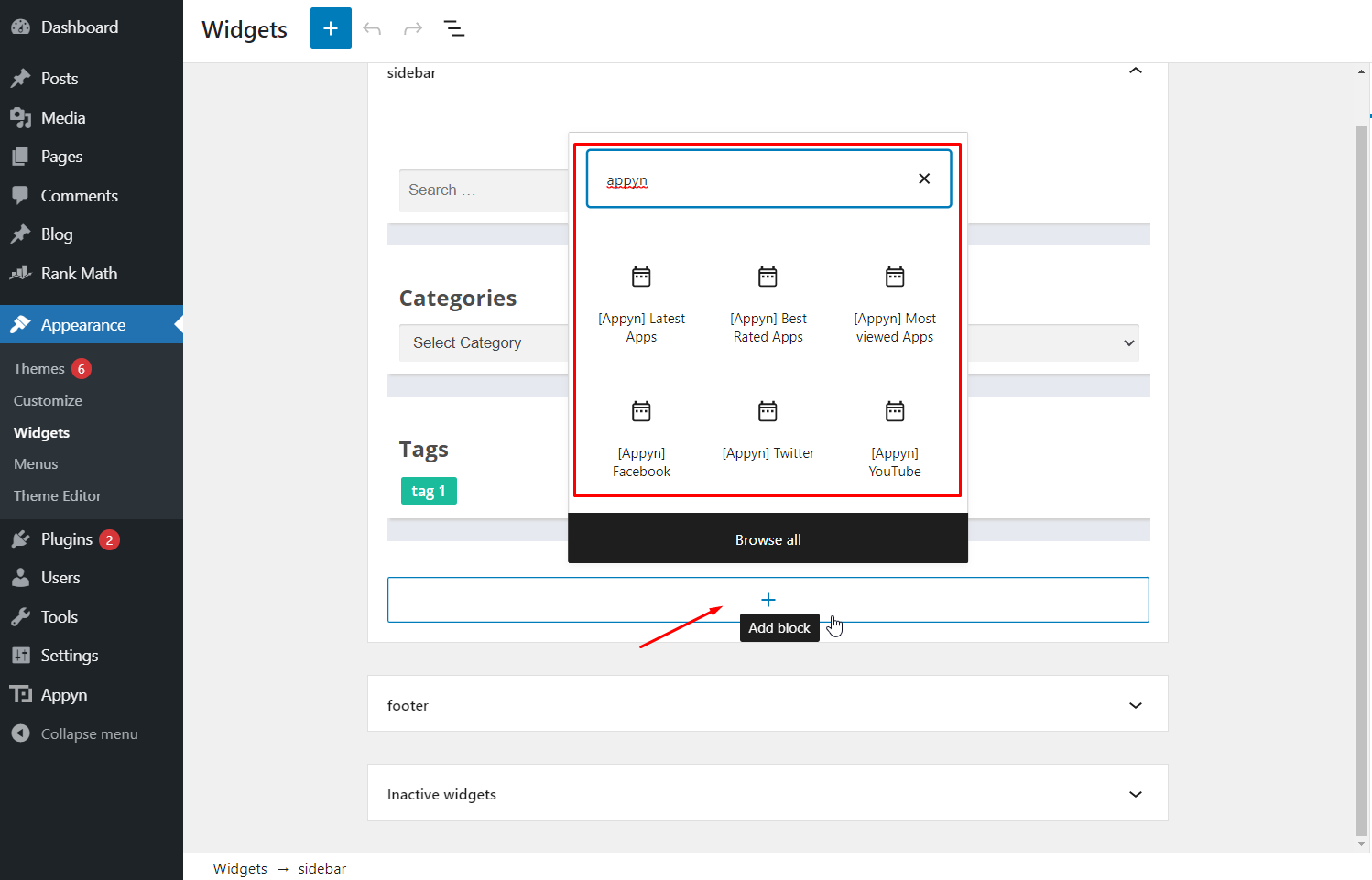The width and height of the screenshot is (1372, 880).
Task: Click Widgets in the bottom breadcrumb
Action: tap(240, 868)
